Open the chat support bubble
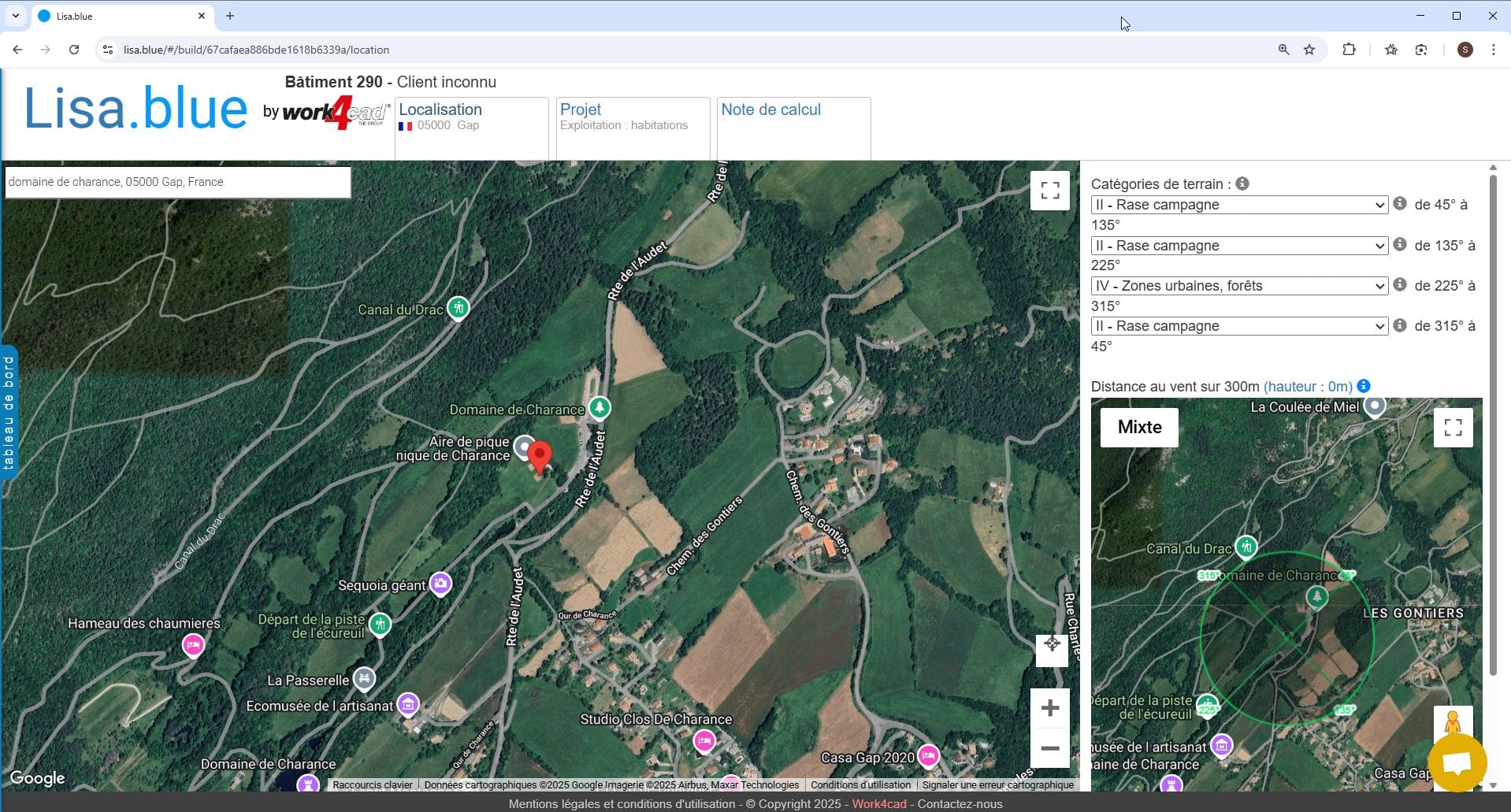Viewport: 1511px width, 812px height. [x=1457, y=763]
